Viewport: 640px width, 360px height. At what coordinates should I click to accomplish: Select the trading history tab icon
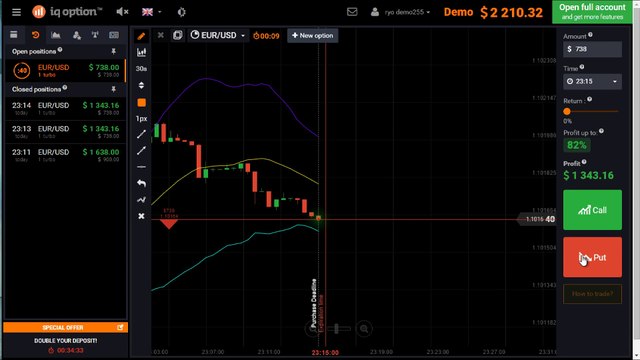[x=36, y=35]
